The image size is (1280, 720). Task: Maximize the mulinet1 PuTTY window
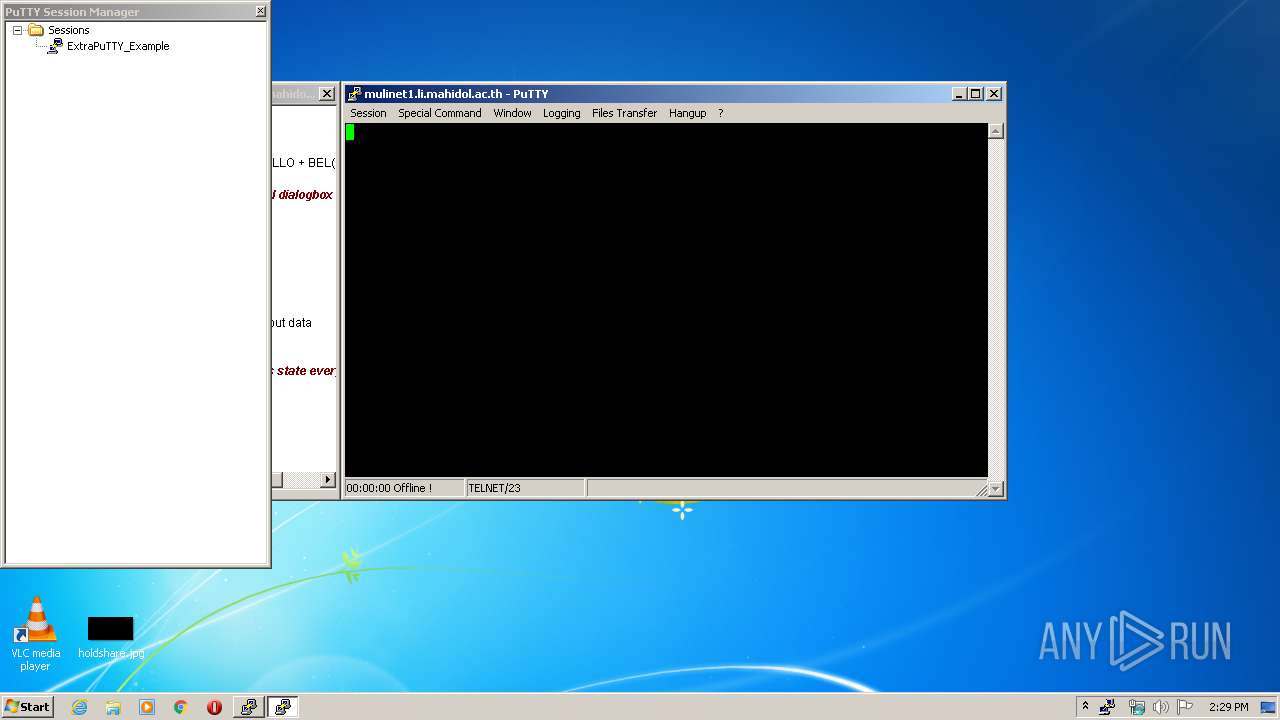pos(976,94)
